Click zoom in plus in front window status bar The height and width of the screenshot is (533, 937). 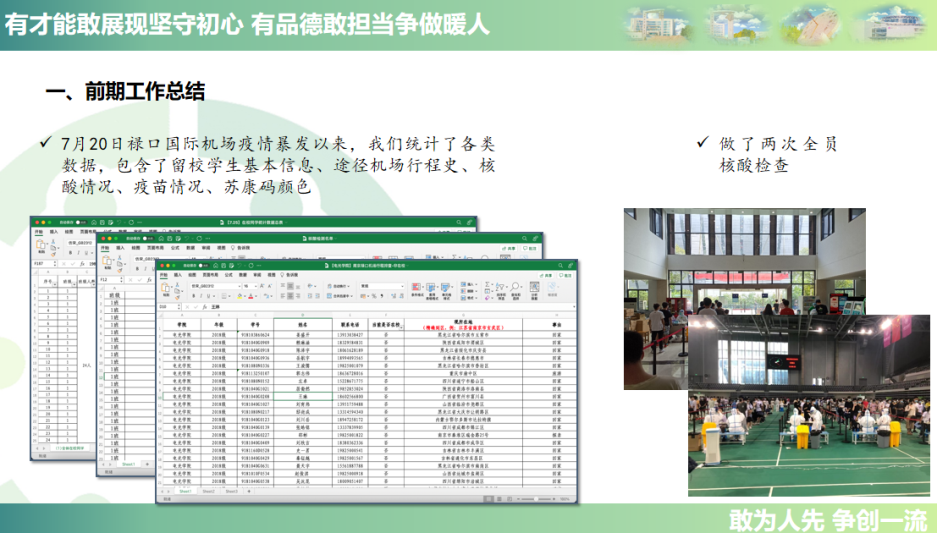[x=554, y=499]
